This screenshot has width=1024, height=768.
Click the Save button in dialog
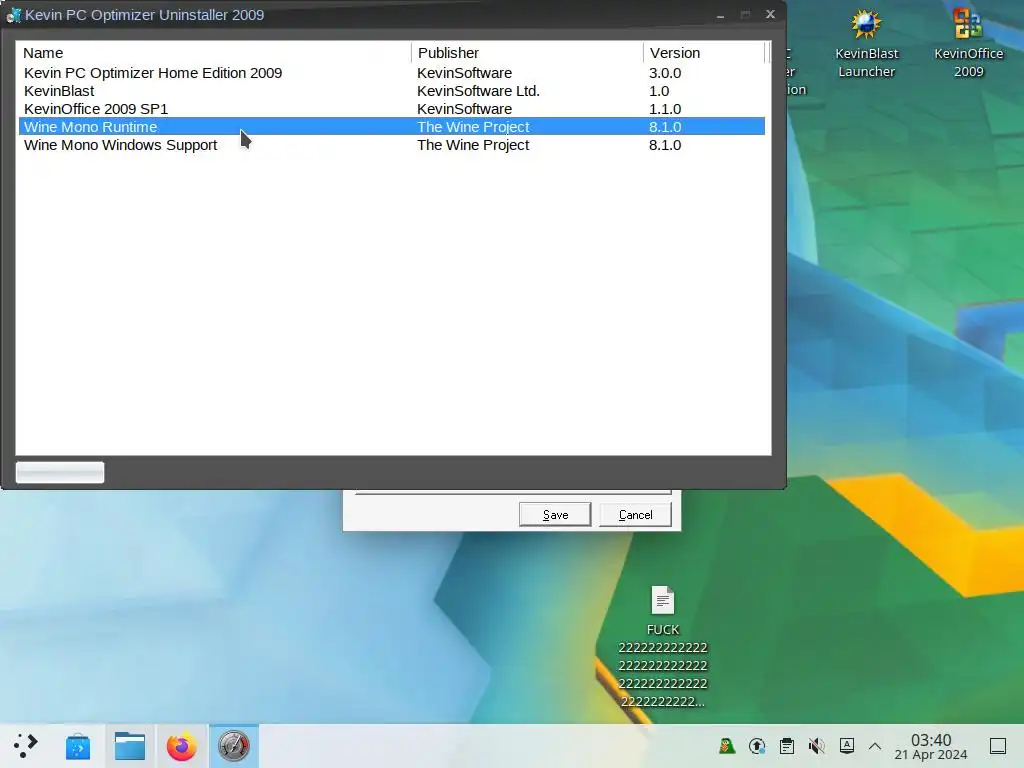coord(555,515)
